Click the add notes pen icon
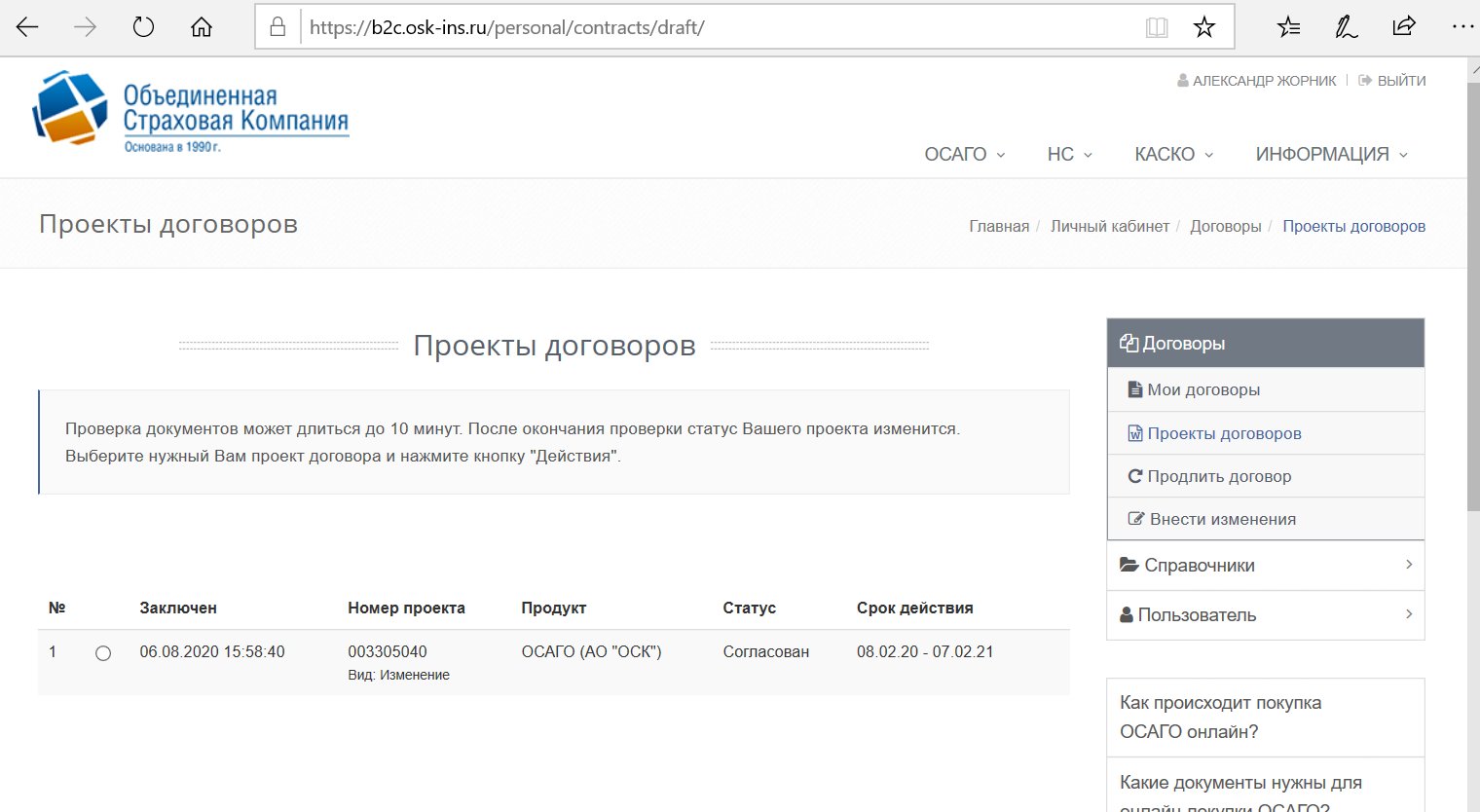This screenshot has width=1480, height=812. coord(1346,27)
